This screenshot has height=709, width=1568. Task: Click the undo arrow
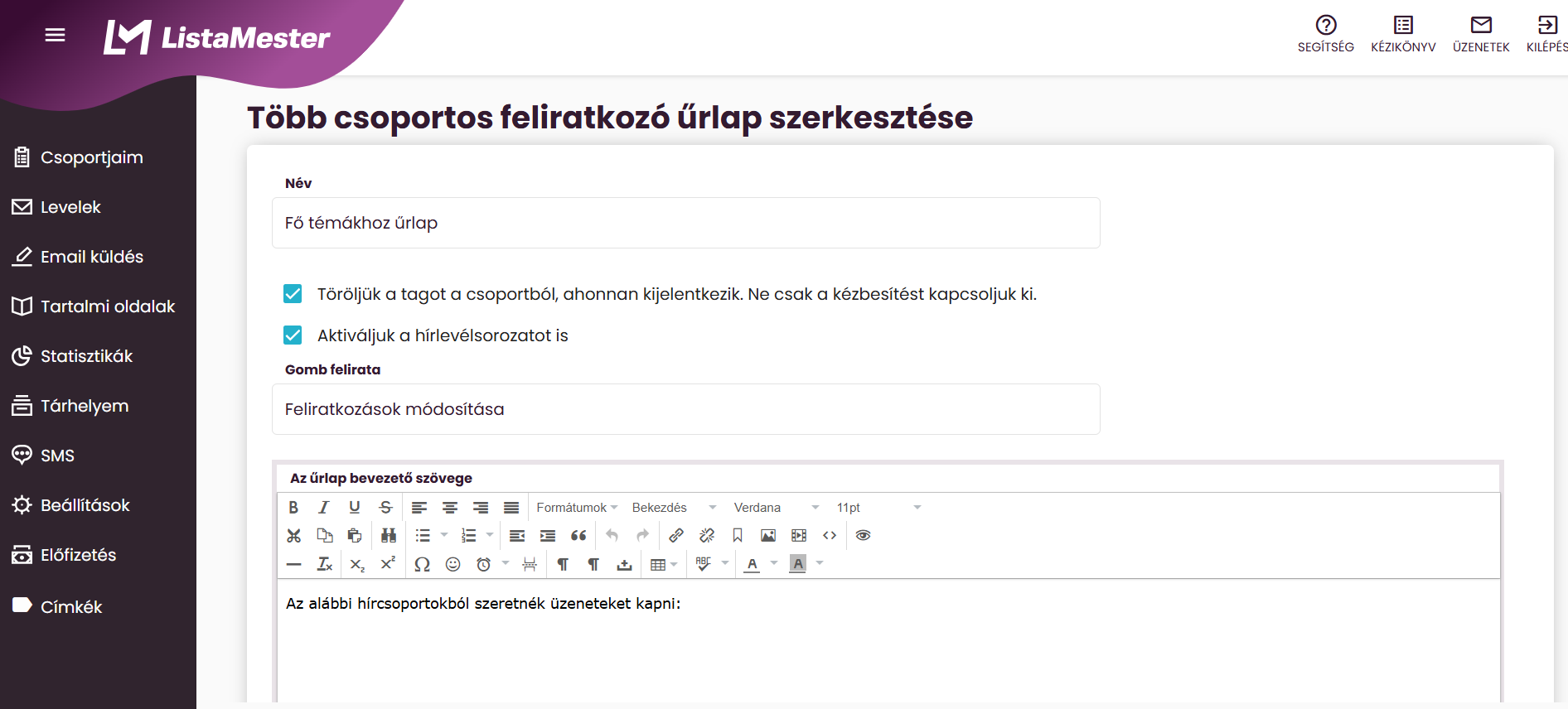(612, 536)
